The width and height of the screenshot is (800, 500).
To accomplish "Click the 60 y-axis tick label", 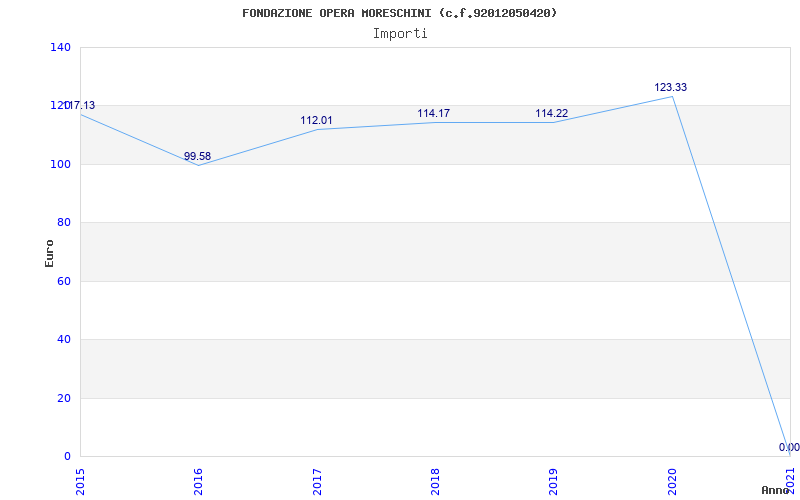I will [x=64, y=281].
